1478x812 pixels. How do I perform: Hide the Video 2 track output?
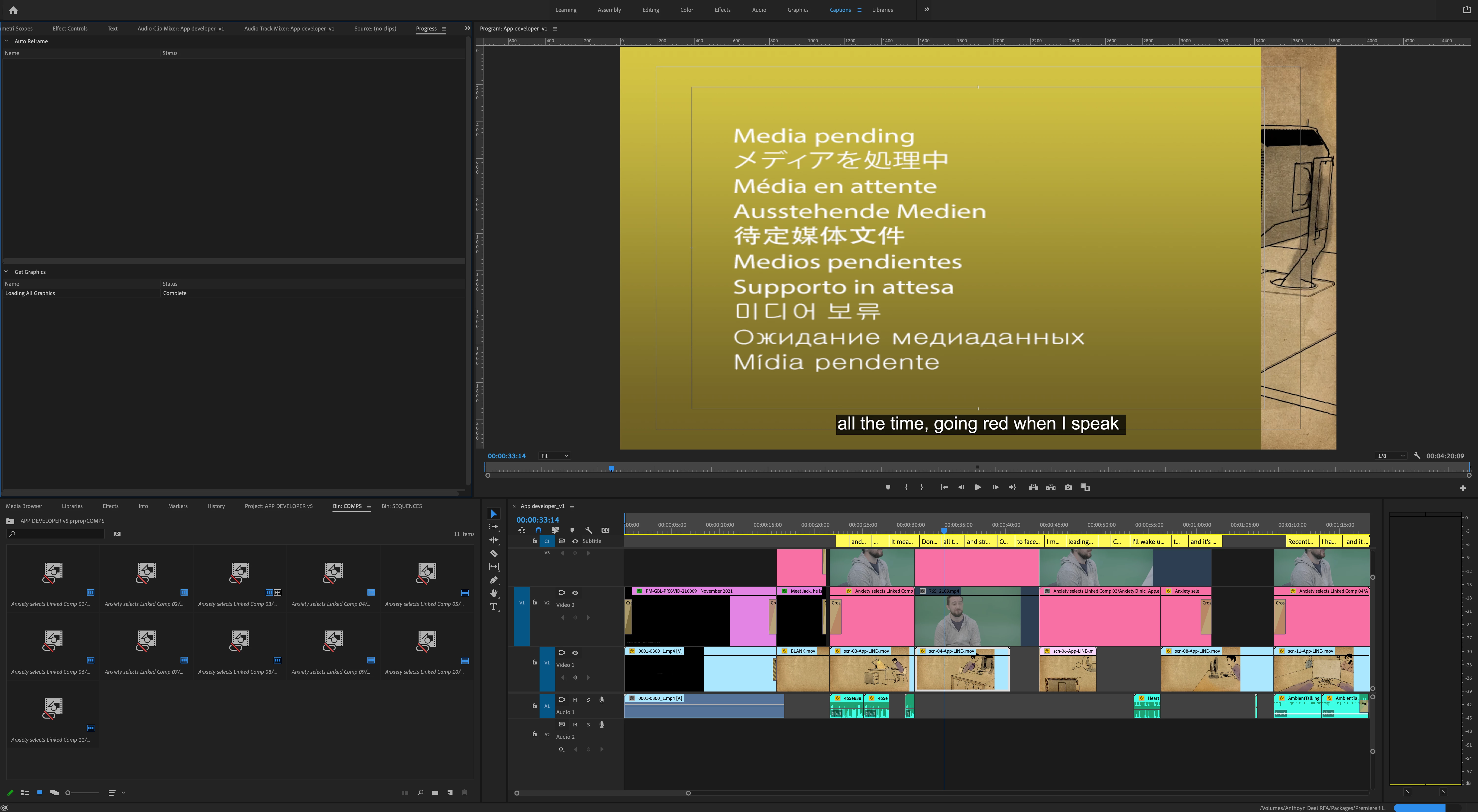click(x=575, y=593)
